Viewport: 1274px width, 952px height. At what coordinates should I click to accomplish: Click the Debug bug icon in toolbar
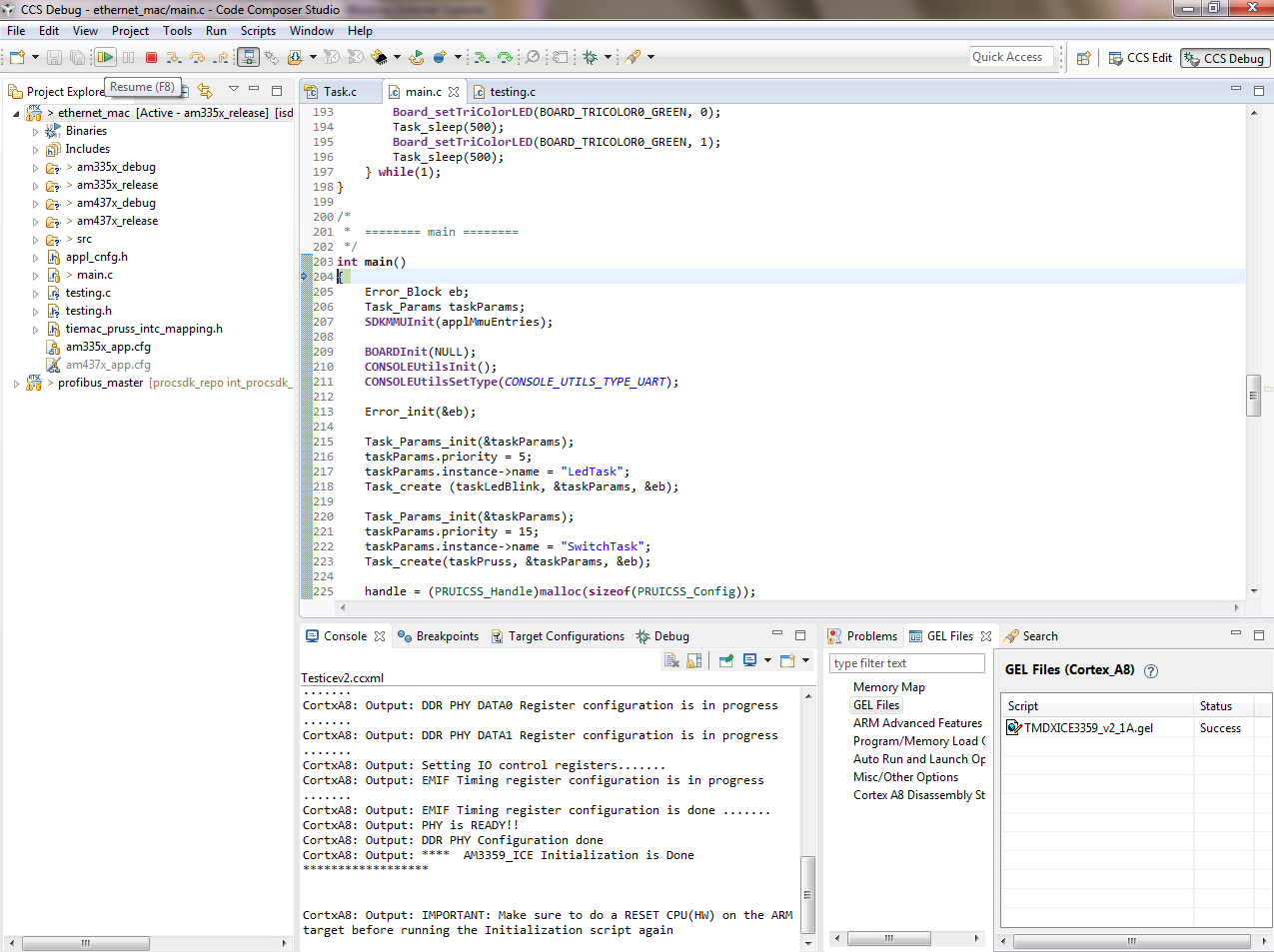coord(589,57)
